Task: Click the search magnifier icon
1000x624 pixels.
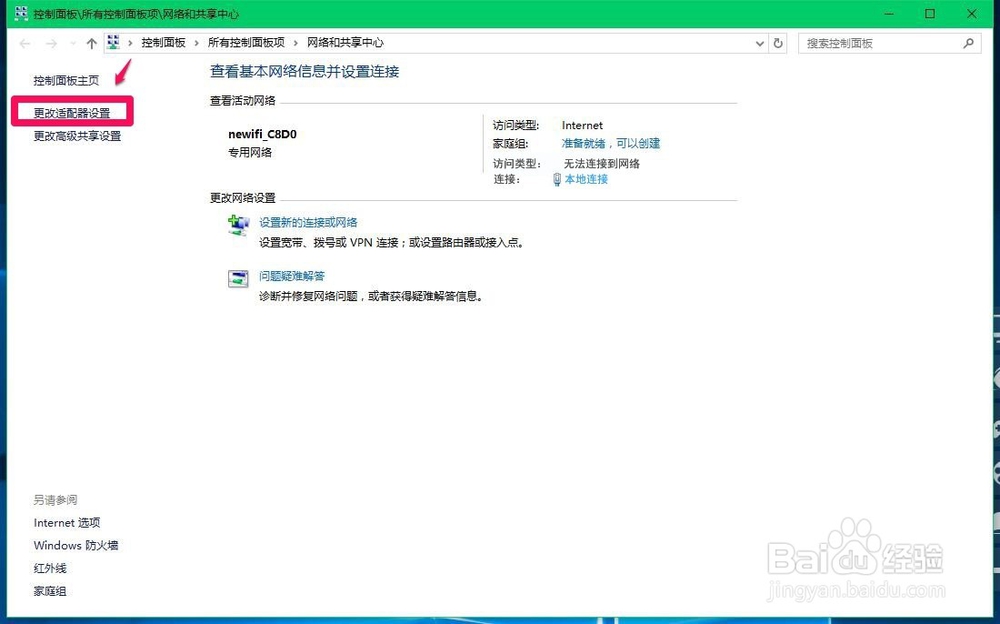Action: pyautogui.click(x=967, y=43)
